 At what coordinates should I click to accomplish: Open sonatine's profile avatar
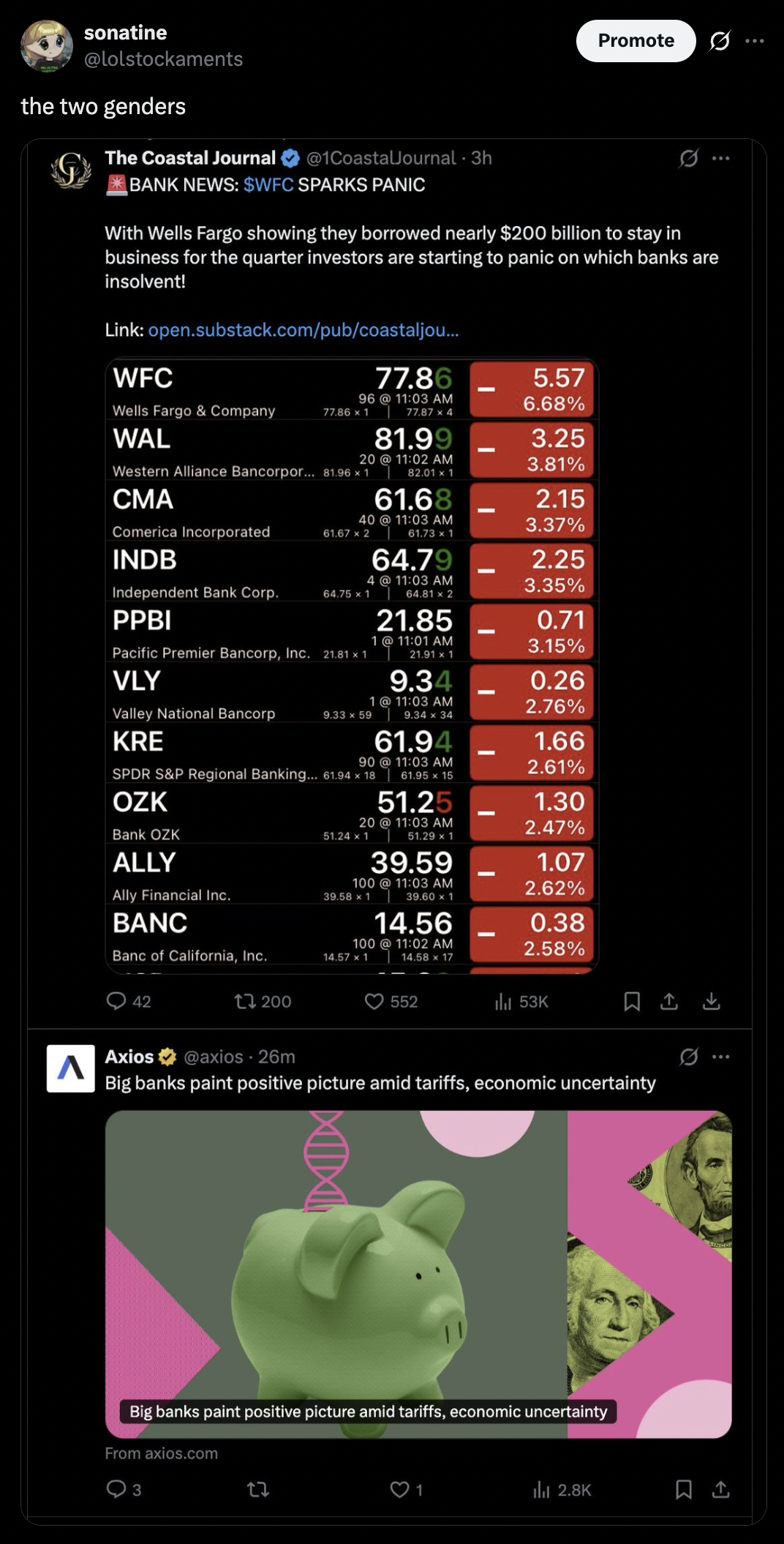pos(47,46)
